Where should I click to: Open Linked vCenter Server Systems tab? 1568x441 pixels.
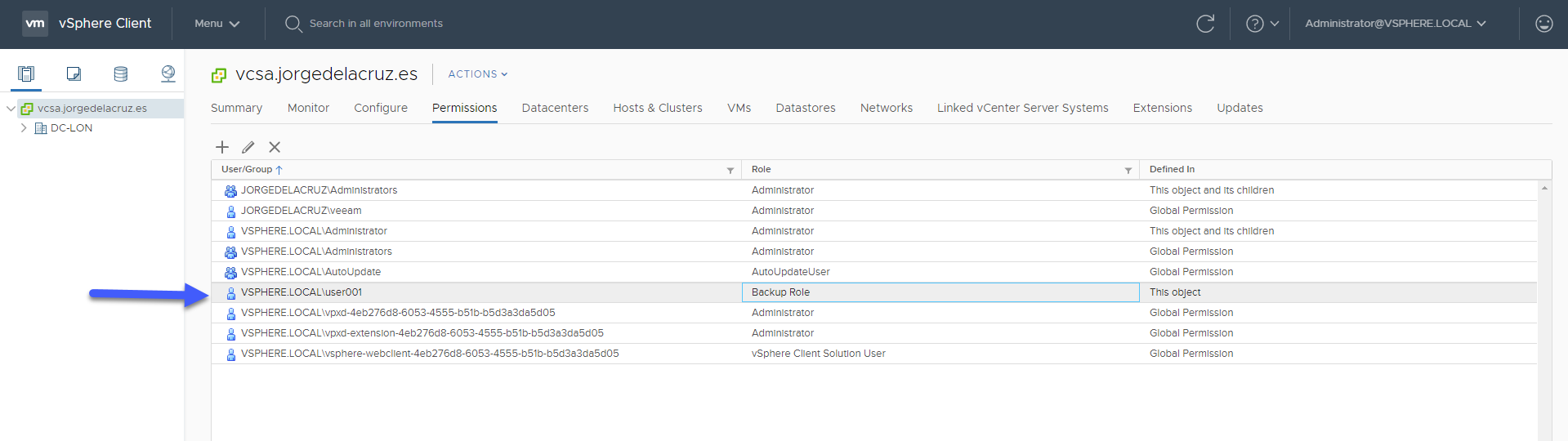click(x=1023, y=108)
